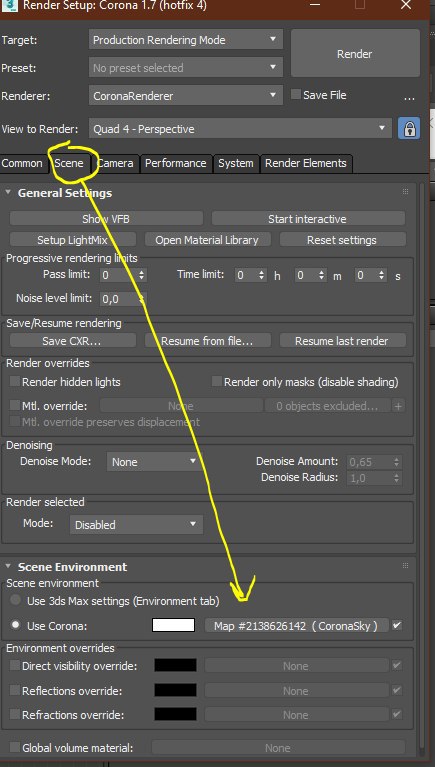The image size is (435, 767).
Task: Toggle Reflections override checkbox
Action: pos(15,690)
